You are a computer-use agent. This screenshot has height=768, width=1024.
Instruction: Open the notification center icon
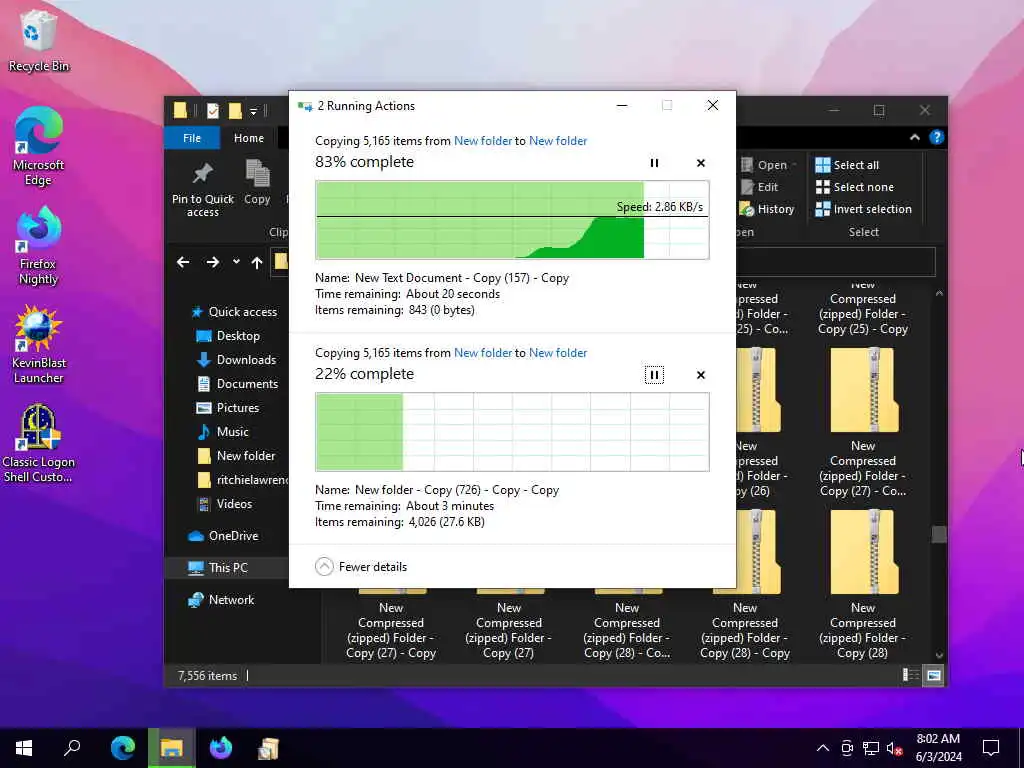click(x=991, y=748)
